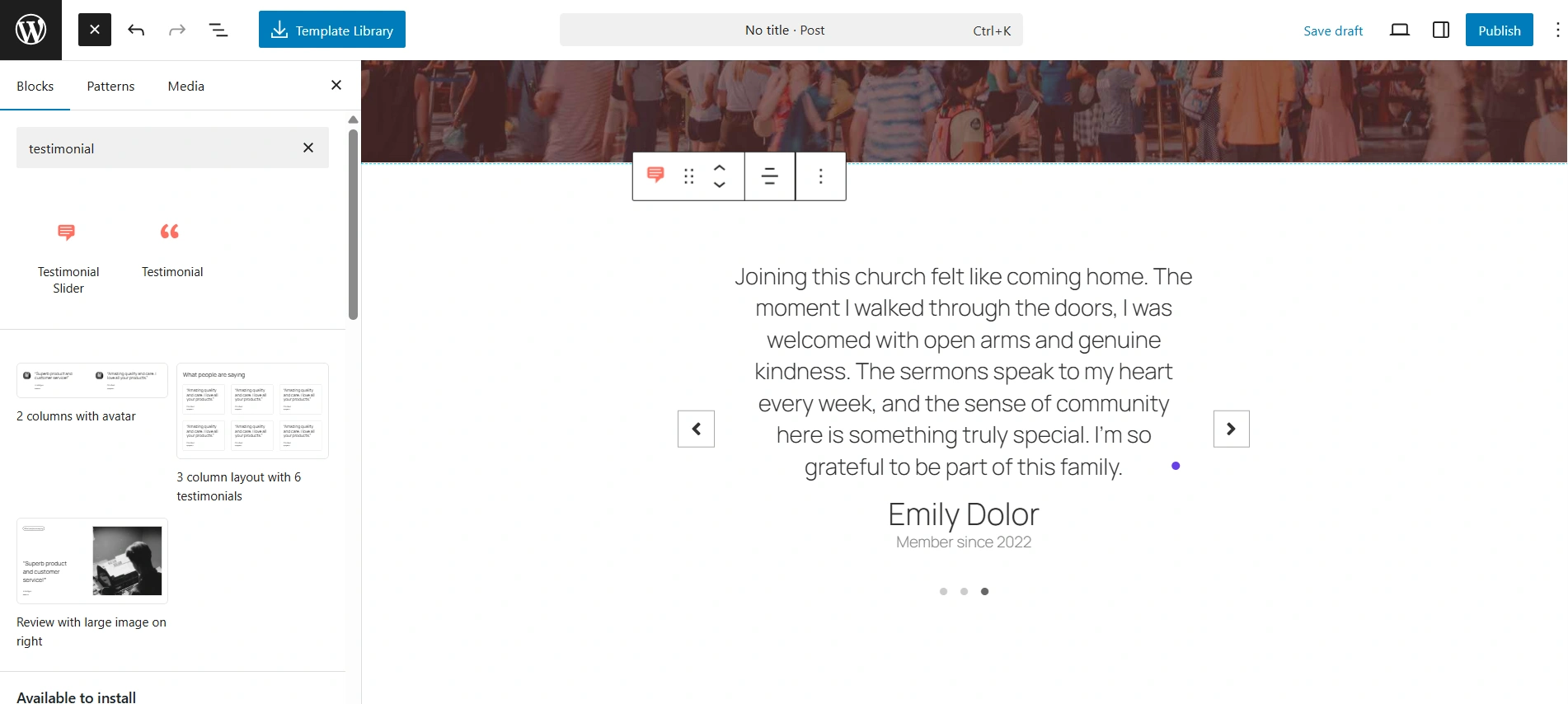The height and width of the screenshot is (704, 1568).
Task: Open the editor options menu
Action: 1556,30
